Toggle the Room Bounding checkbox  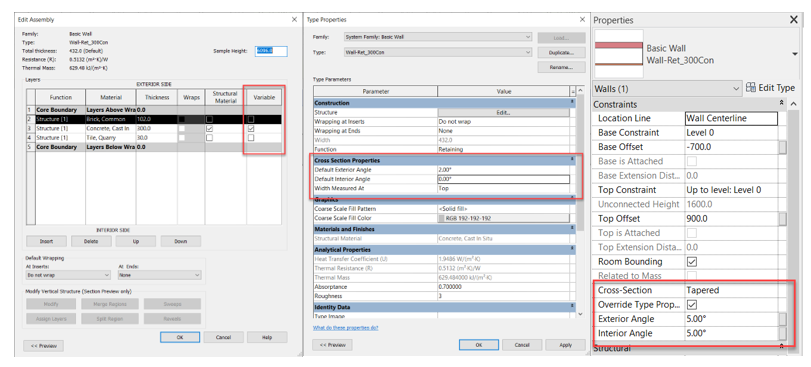tap(692, 262)
